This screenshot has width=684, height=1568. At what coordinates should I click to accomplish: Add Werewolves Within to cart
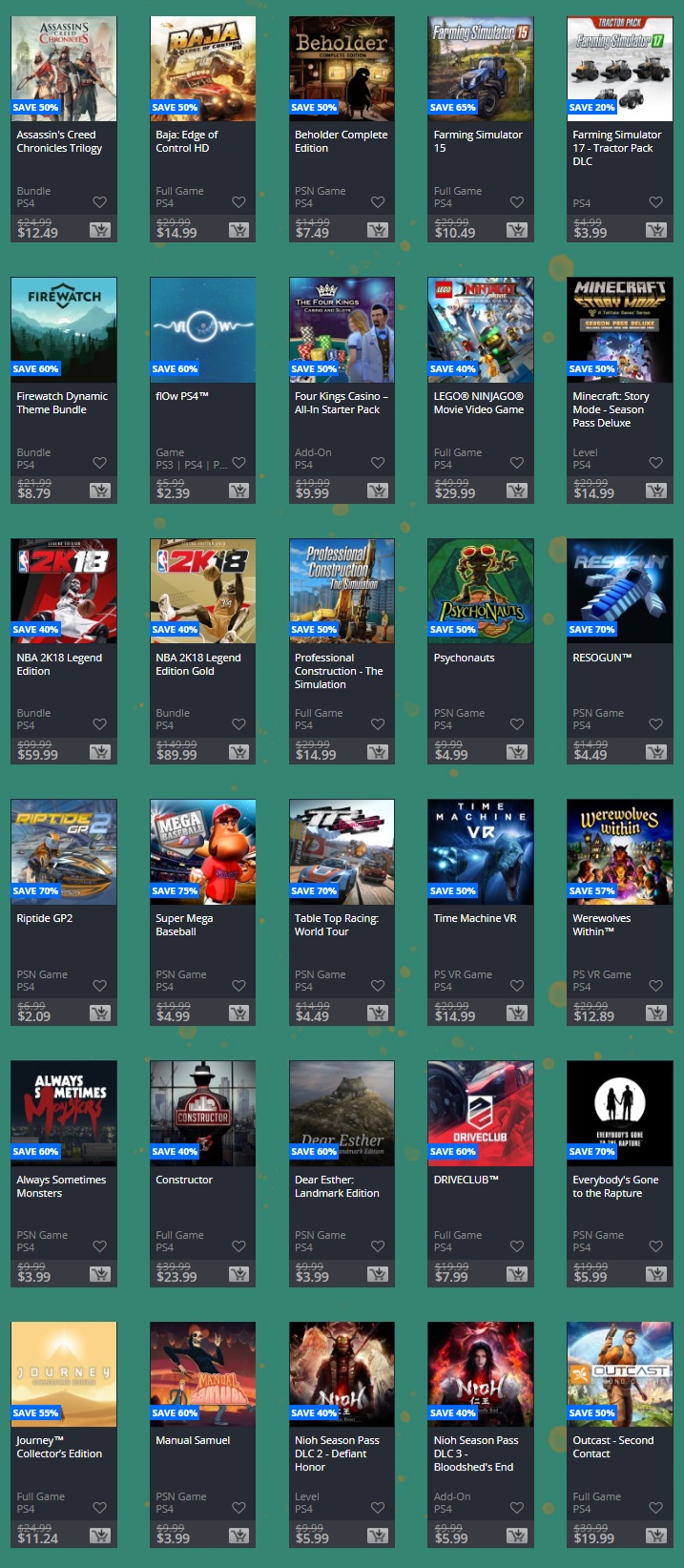pyautogui.click(x=656, y=1014)
